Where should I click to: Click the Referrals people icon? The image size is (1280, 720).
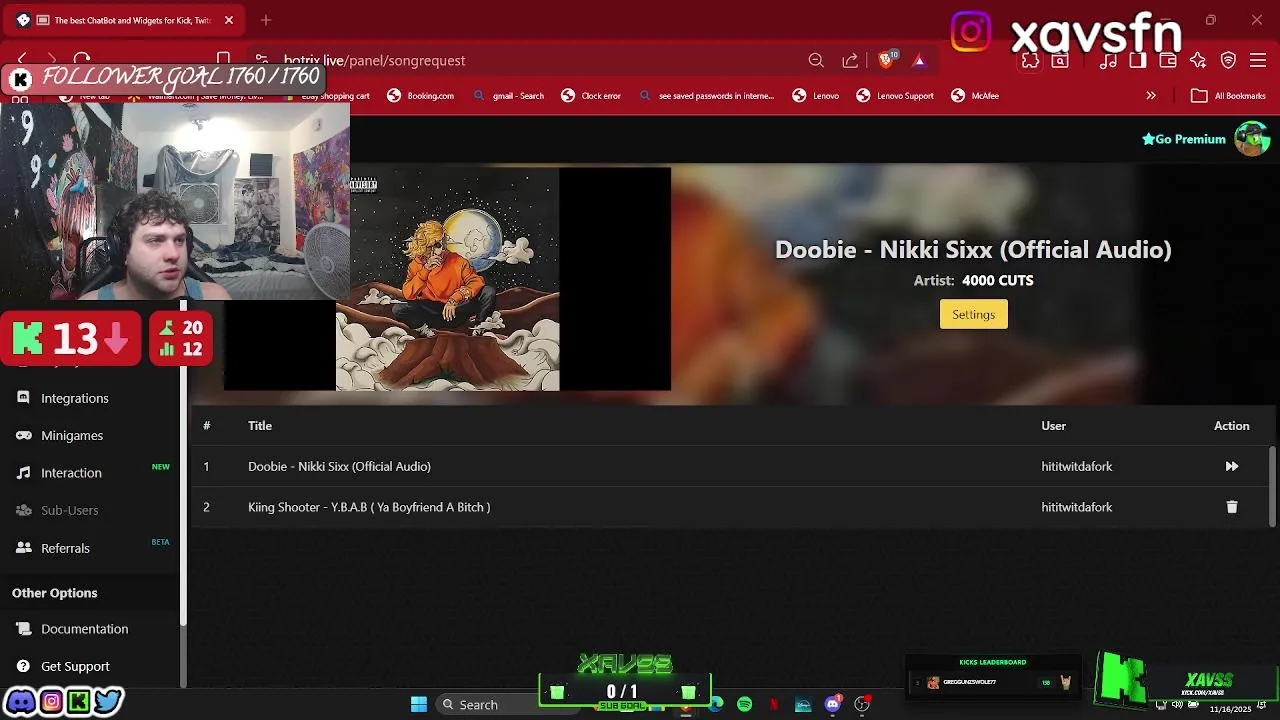[23, 548]
